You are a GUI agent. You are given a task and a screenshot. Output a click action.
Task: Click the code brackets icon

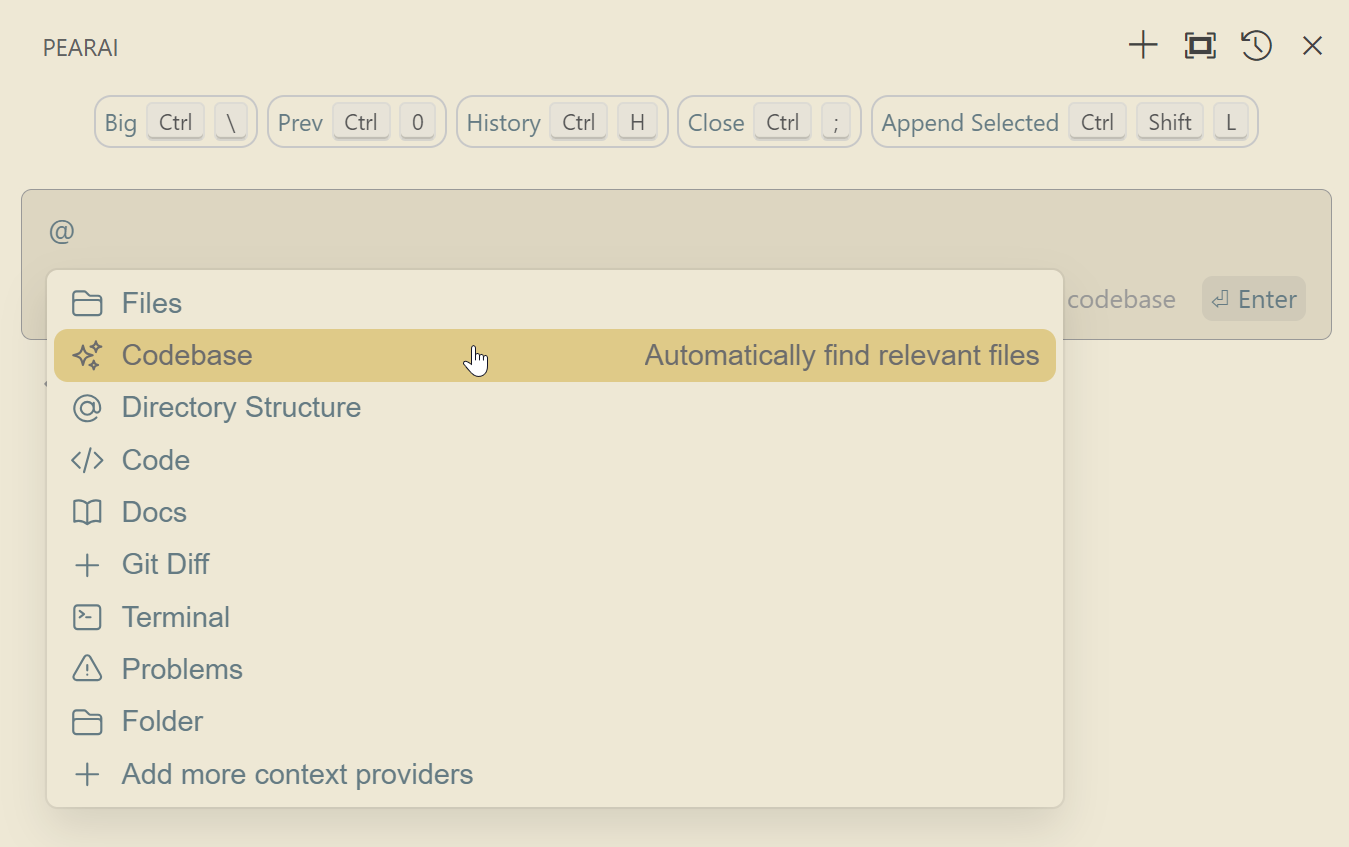click(87, 460)
